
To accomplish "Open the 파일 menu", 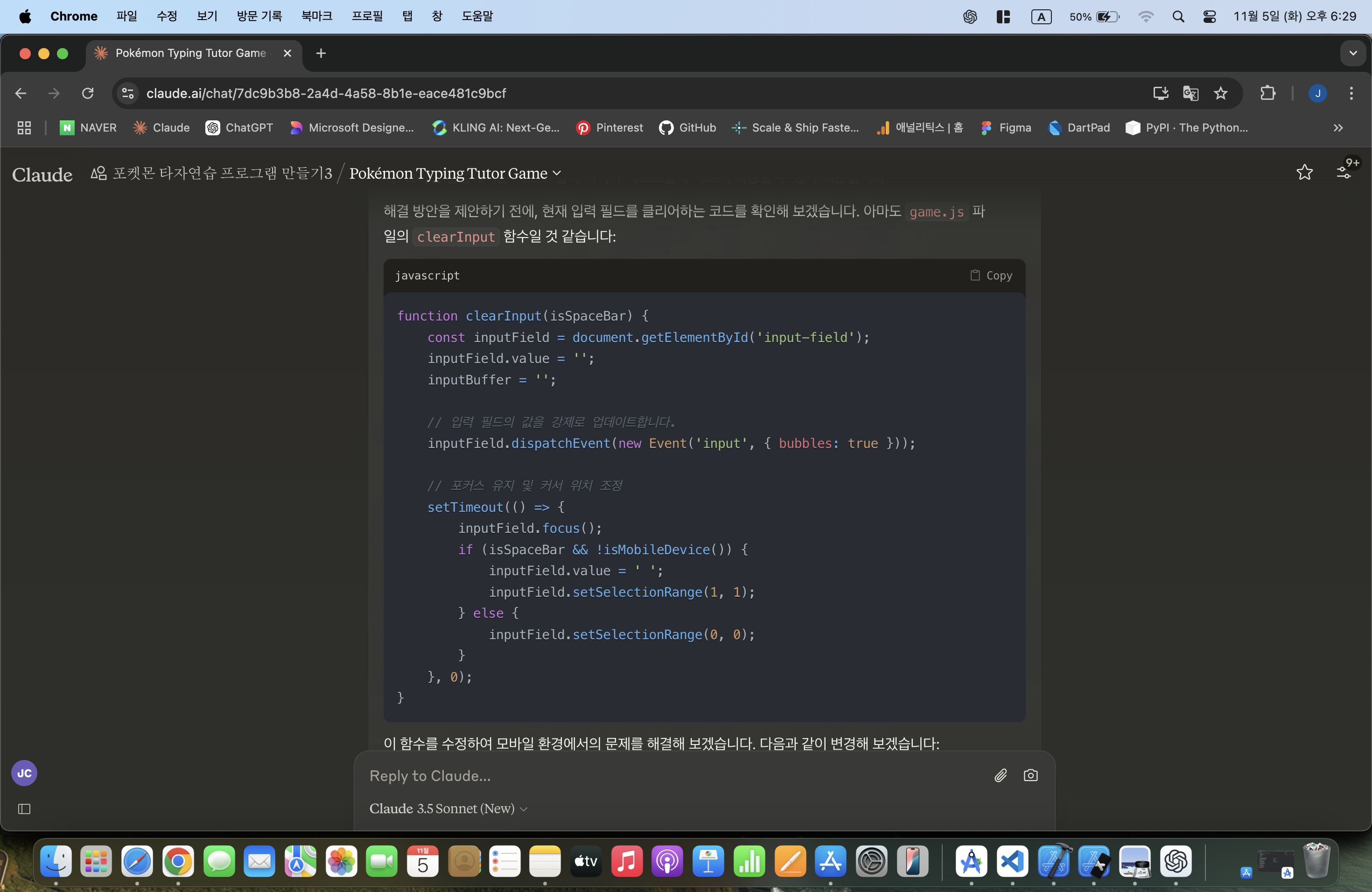I will tap(127, 16).
